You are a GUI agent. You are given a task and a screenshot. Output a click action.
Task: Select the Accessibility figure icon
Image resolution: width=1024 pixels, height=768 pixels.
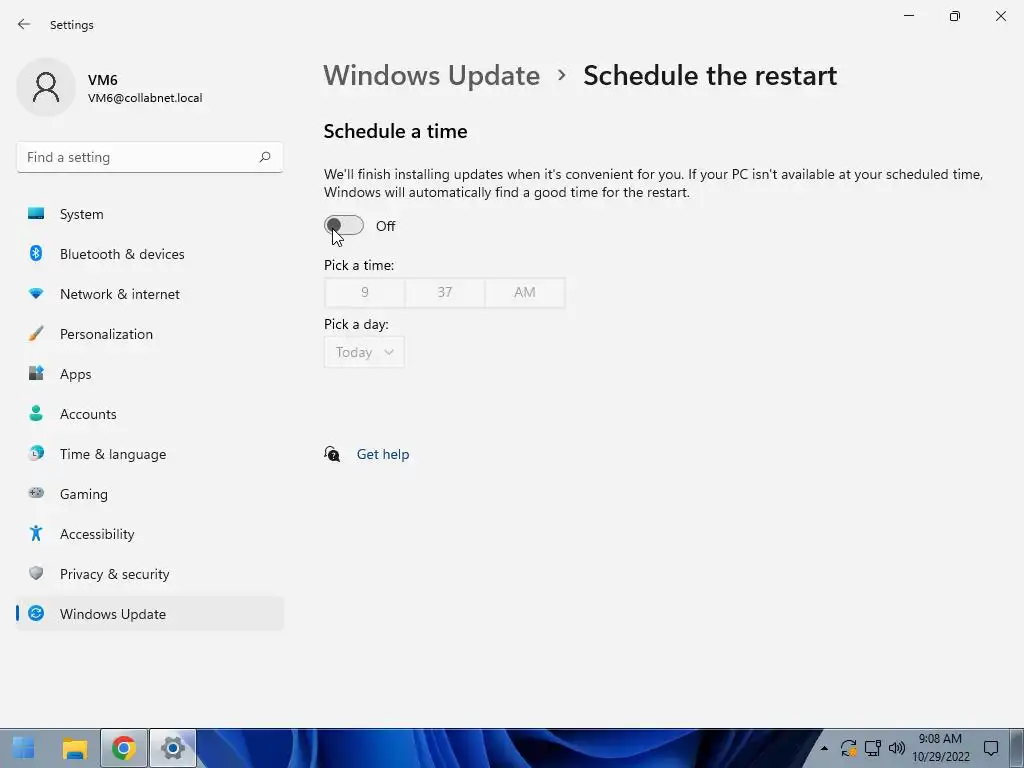[x=36, y=534]
